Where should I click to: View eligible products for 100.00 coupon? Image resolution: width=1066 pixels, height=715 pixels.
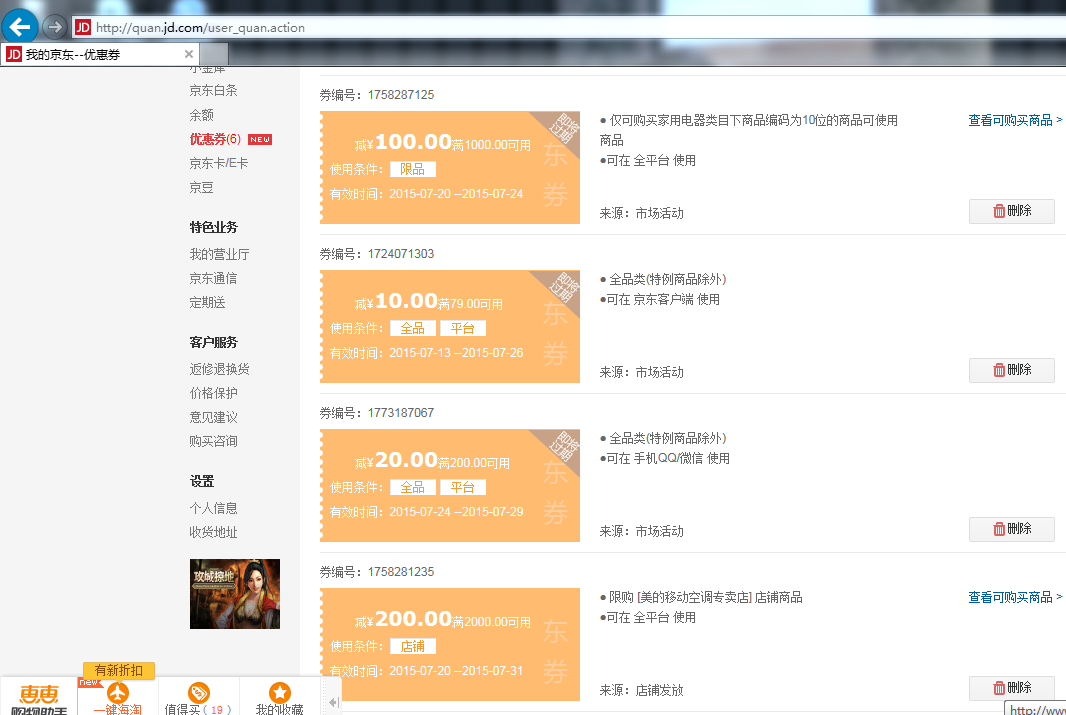click(1014, 120)
